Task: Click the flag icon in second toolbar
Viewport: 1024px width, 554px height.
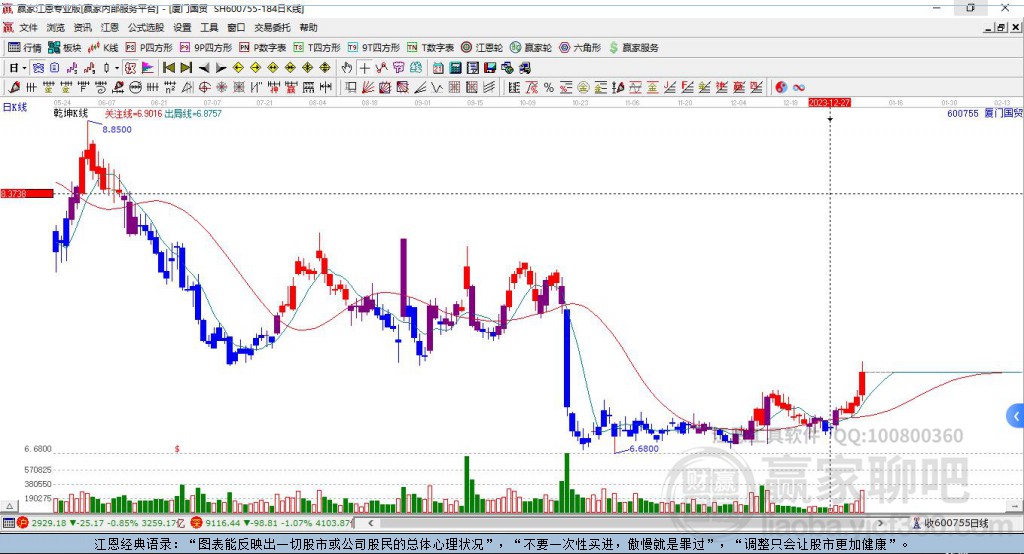Action: click(148, 68)
